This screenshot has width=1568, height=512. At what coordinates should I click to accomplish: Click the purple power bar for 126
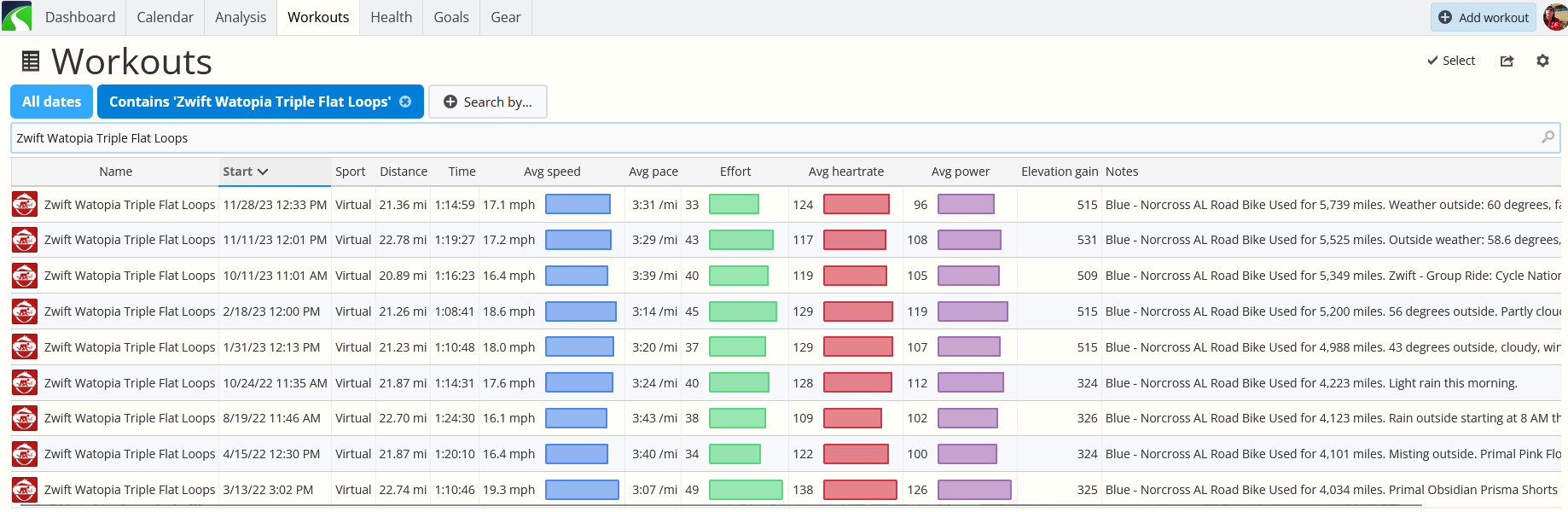[x=974, y=490]
